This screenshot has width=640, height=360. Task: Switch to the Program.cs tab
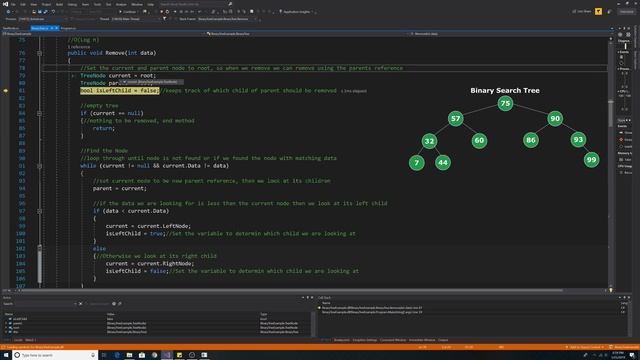point(68,28)
